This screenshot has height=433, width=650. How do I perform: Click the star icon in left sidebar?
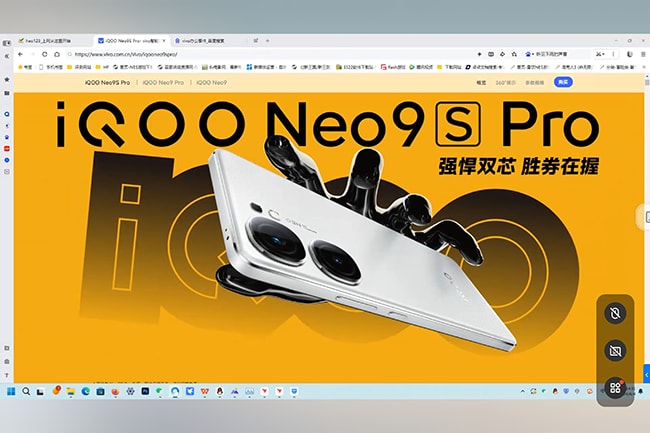coord(7,78)
